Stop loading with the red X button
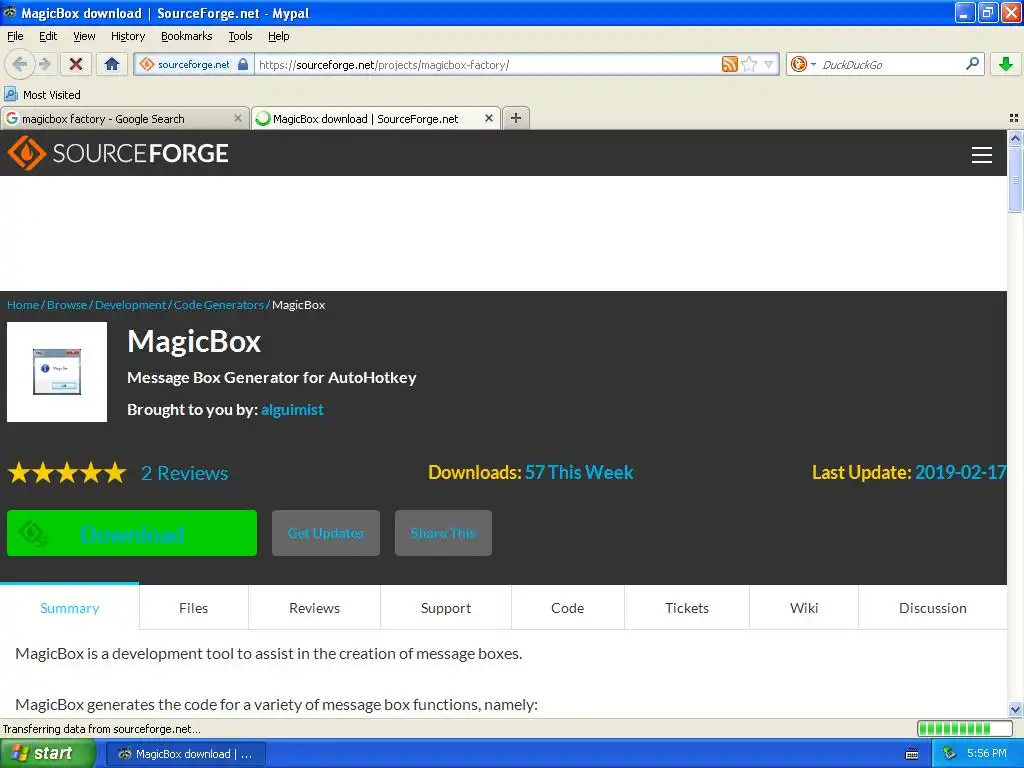Image resolution: width=1024 pixels, height=768 pixels. [76, 64]
